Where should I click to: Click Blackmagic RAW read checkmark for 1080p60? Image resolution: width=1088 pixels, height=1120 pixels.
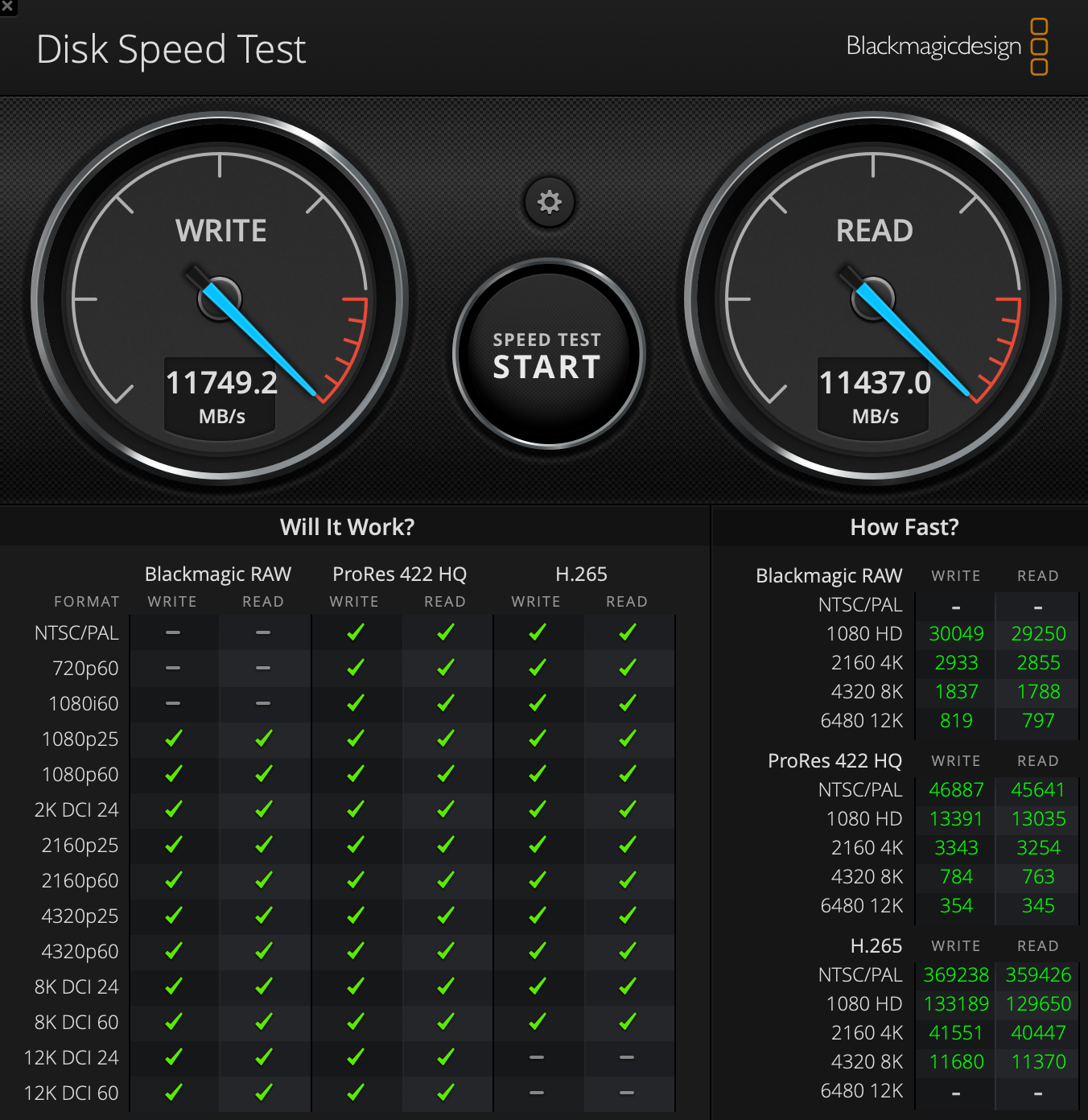tap(263, 774)
